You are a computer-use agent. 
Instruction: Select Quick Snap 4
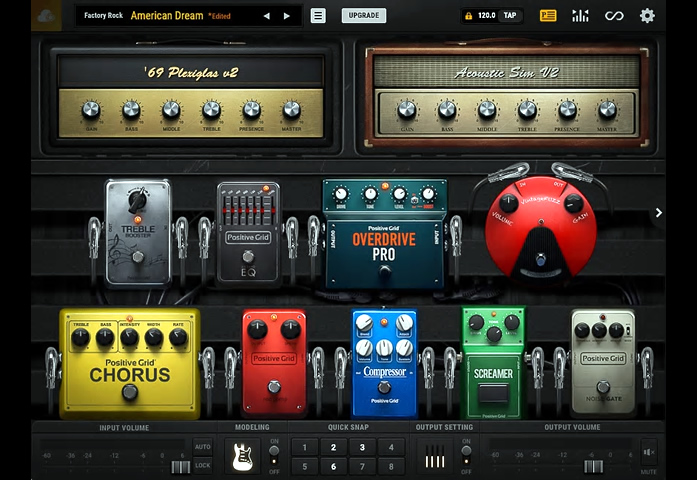(x=391, y=447)
